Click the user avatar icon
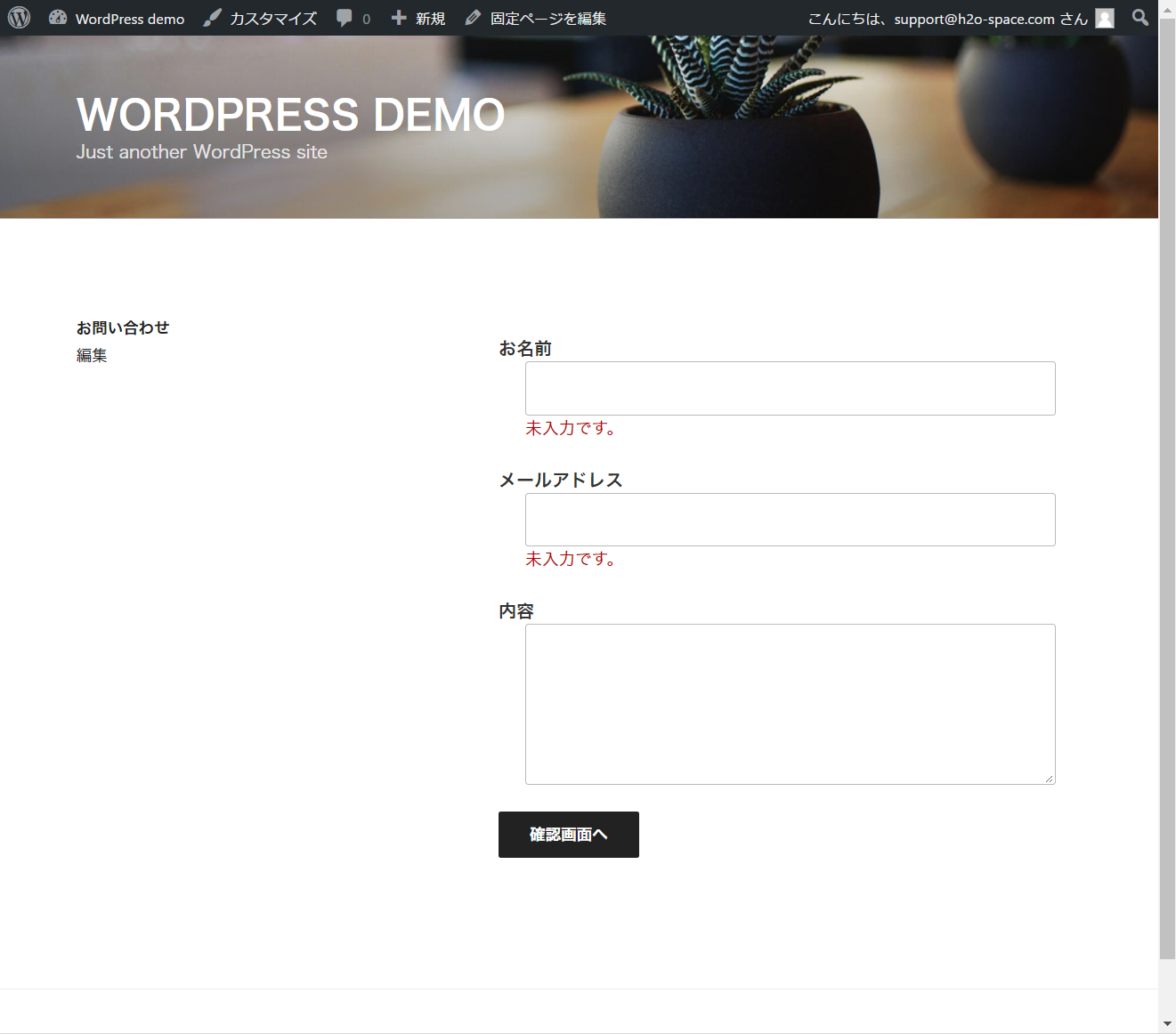The width and height of the screenshot is (1176, 1034). click(1105, 19)
